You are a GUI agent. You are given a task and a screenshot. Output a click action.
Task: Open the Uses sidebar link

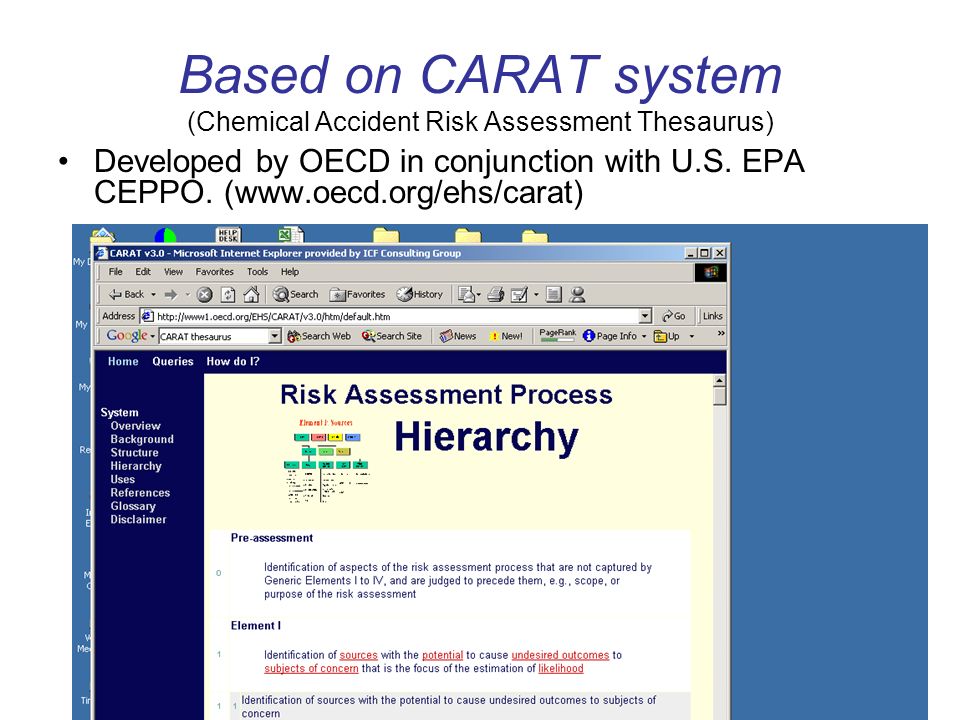point(122,479)
